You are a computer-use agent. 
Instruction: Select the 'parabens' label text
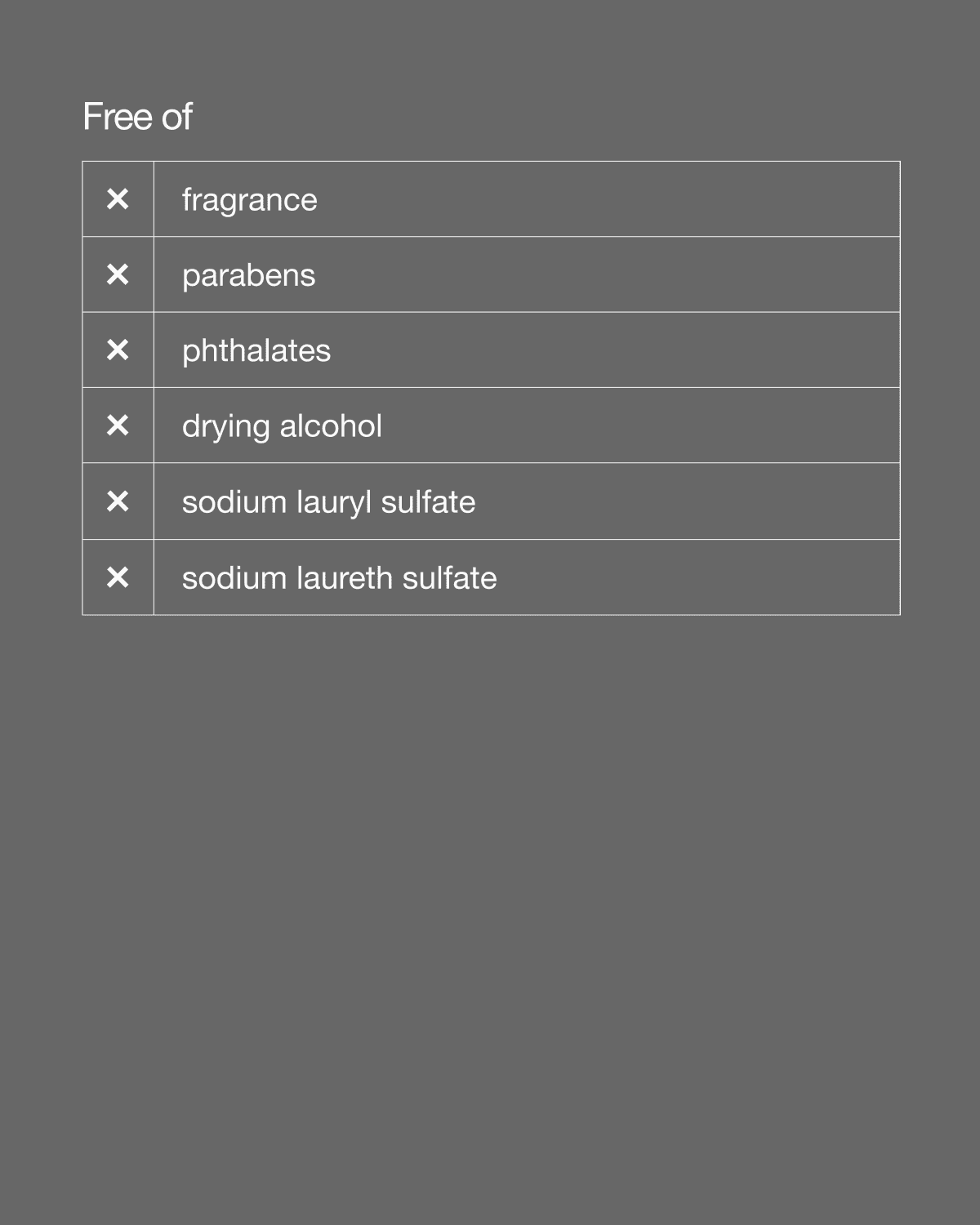coord(248,275)
